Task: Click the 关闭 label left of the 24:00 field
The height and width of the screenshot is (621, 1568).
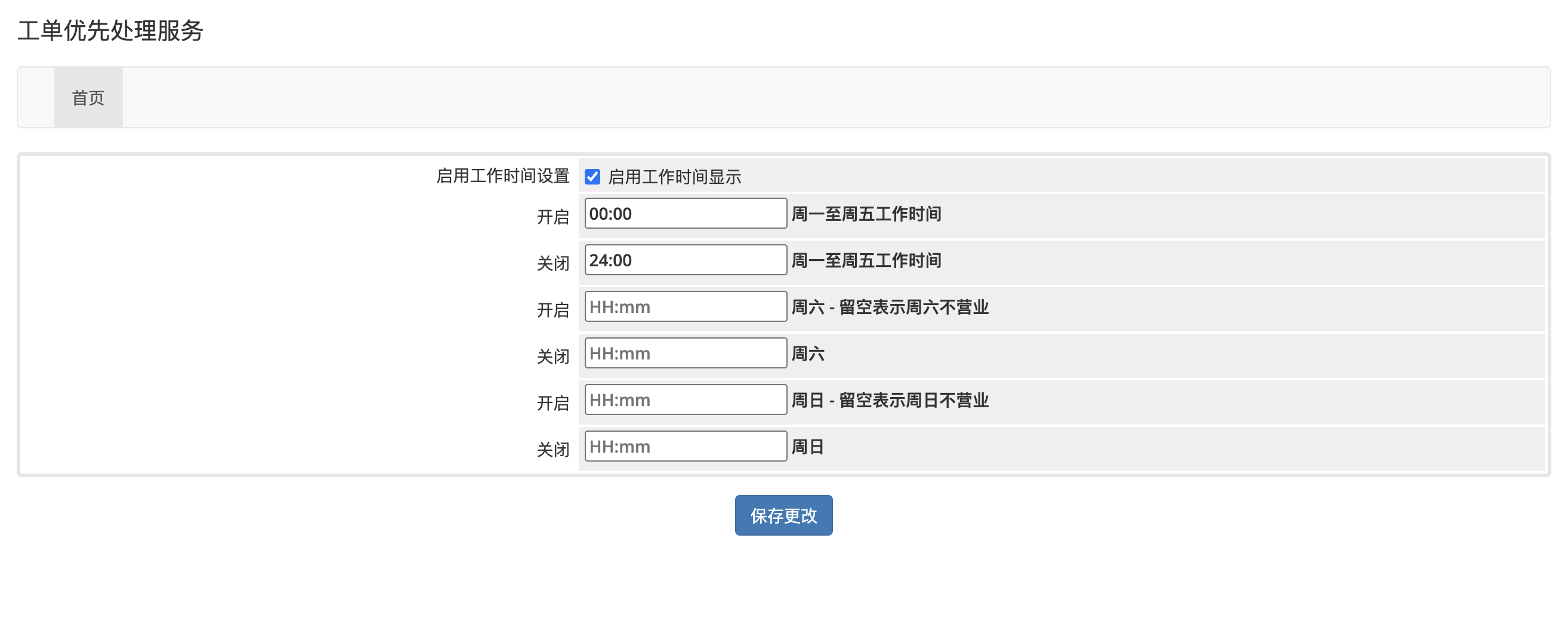Action: coord(552,264)
